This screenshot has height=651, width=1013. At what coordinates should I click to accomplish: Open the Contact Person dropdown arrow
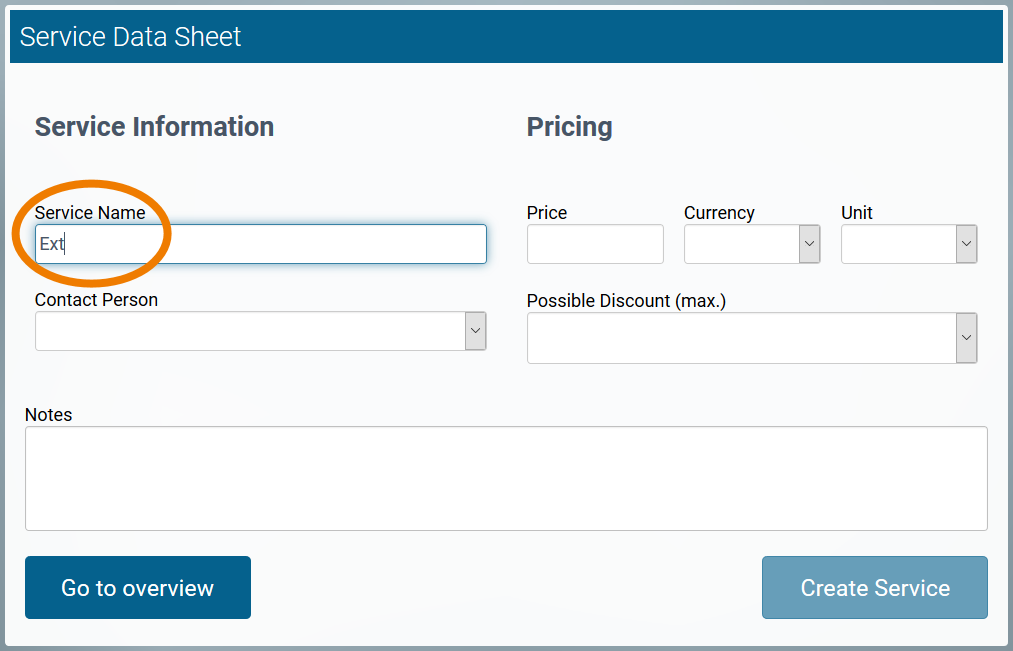coord(476,331)
